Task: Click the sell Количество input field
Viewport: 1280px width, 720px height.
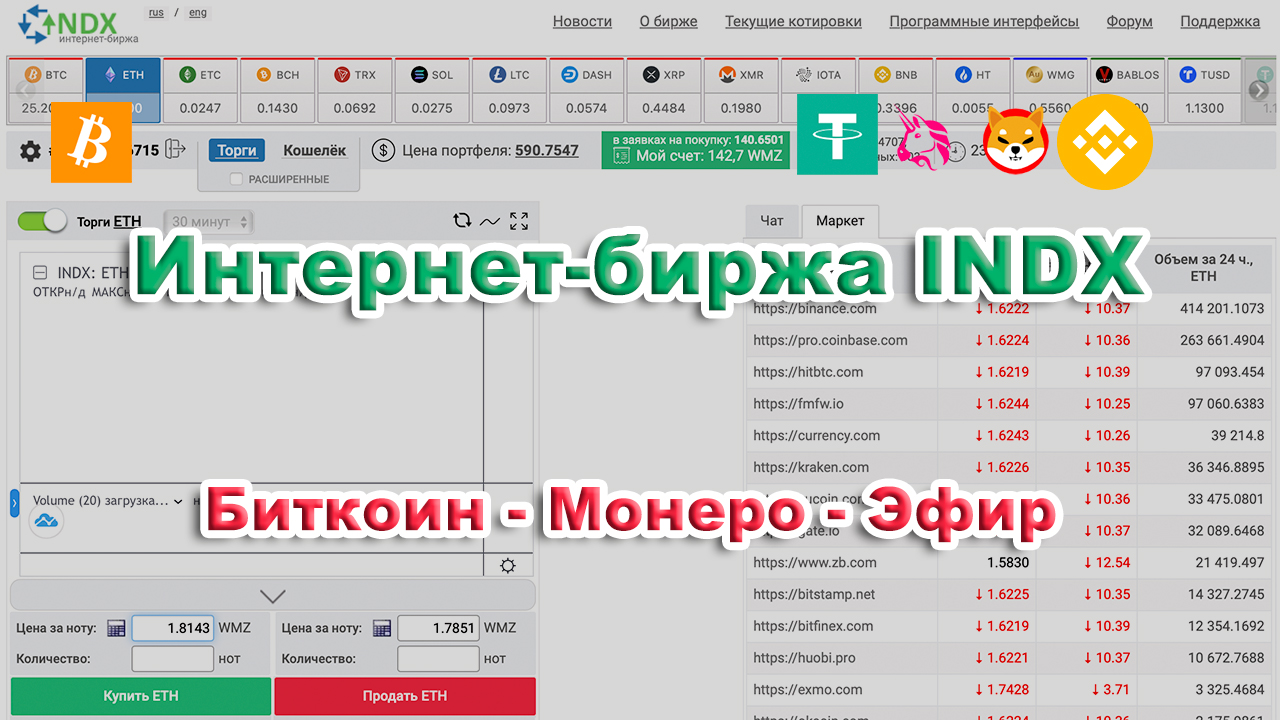Action: click(438, 659)
